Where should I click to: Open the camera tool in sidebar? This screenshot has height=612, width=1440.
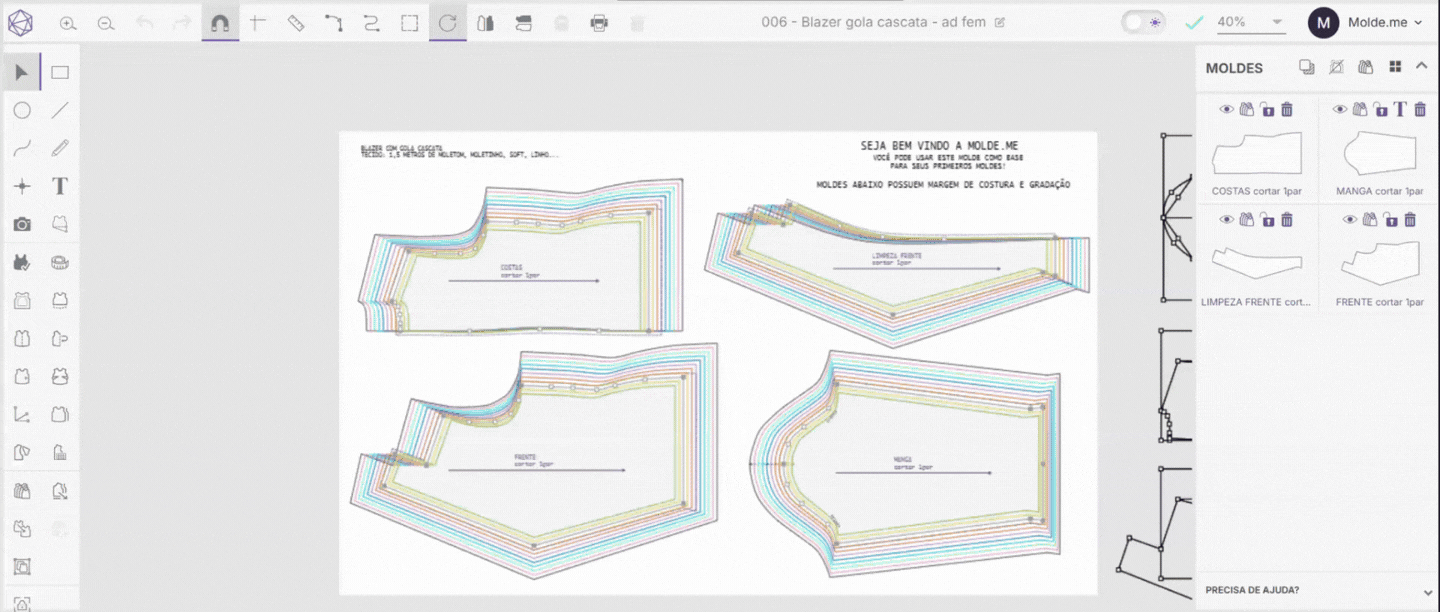[x=22, y=224]
